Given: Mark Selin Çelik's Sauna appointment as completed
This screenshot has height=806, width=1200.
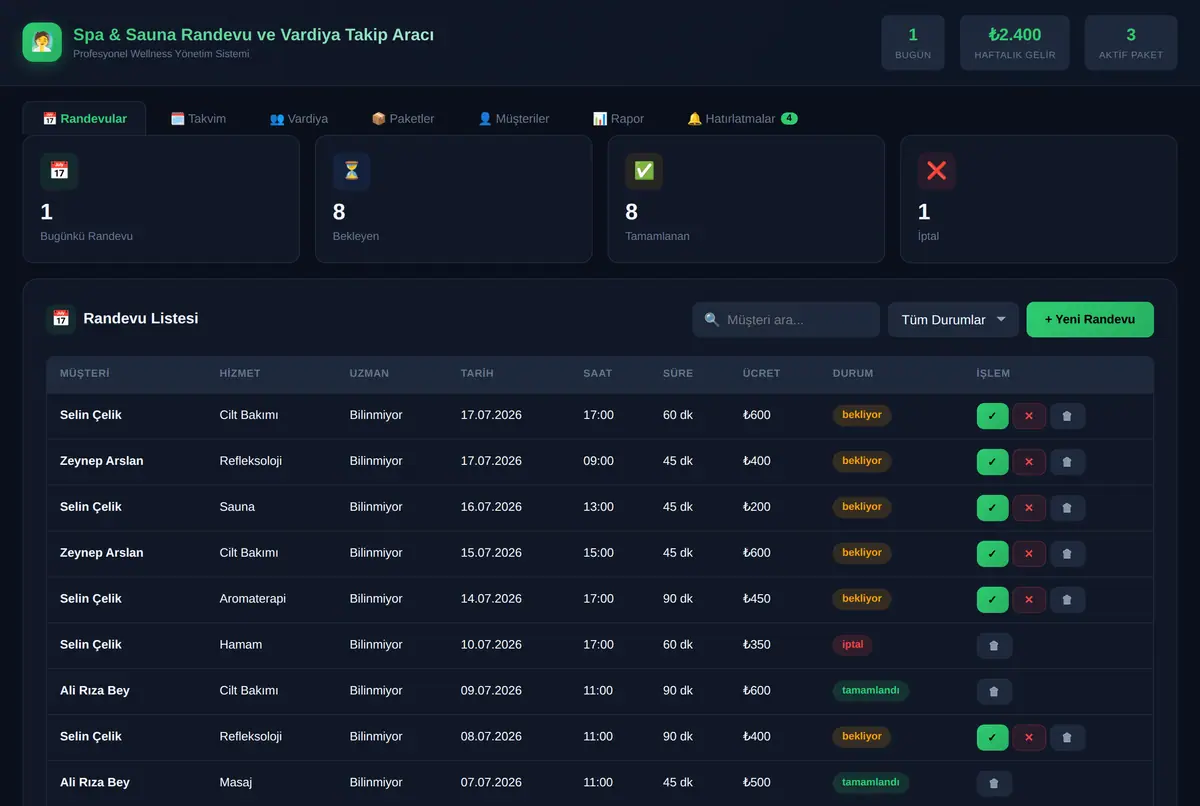Looking at the screenshot, I should (993, 508).
